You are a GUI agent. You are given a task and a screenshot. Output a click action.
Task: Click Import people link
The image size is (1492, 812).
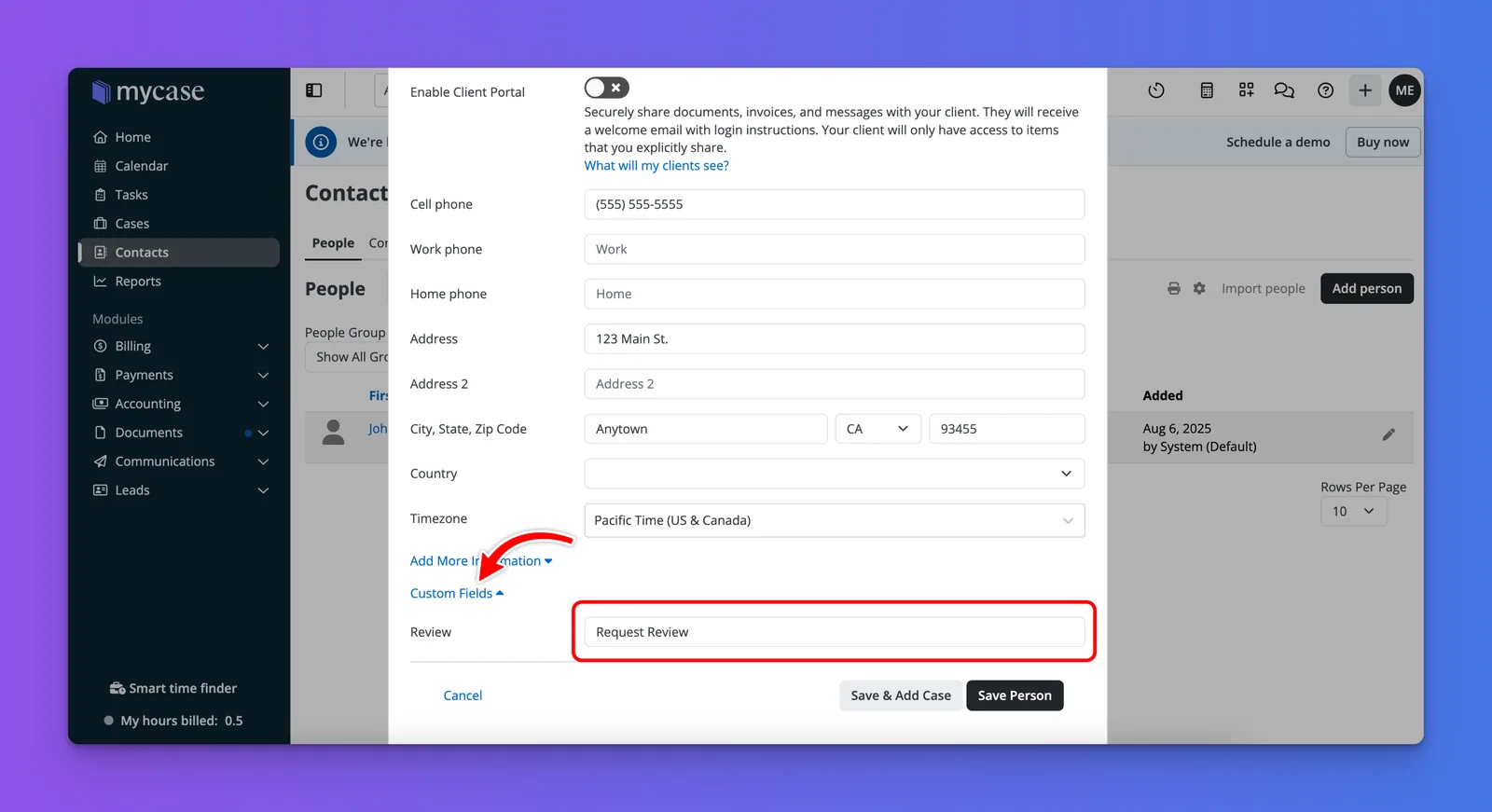pos(1264,289)
